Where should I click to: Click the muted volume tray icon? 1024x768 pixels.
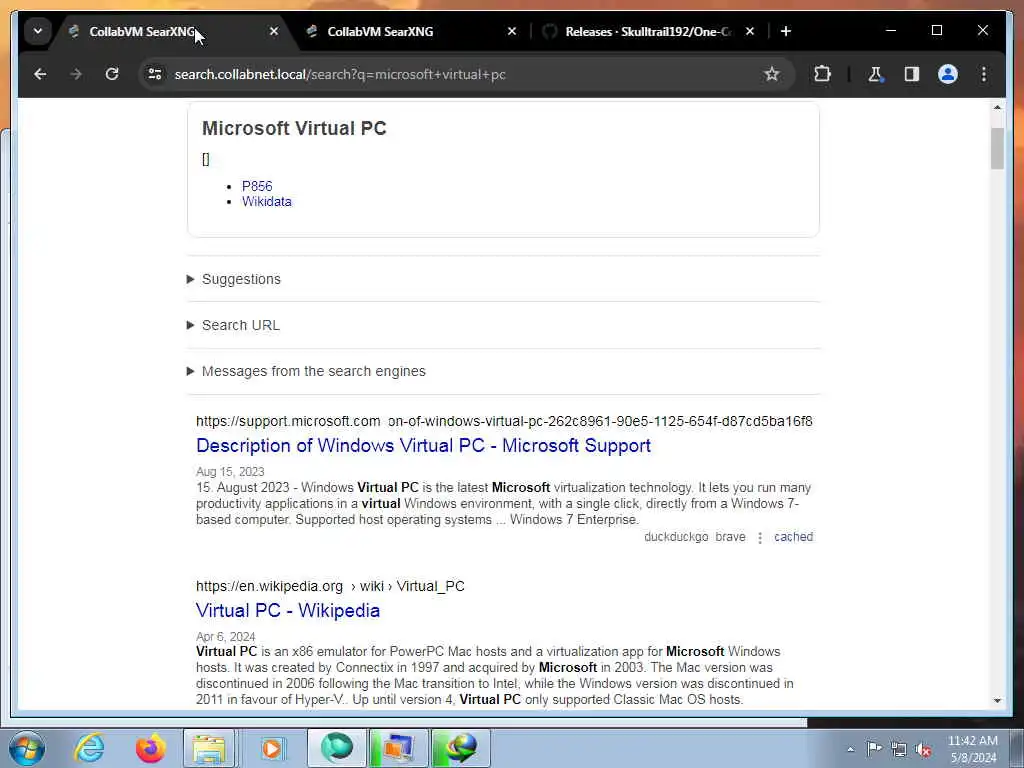coord(923,750)
